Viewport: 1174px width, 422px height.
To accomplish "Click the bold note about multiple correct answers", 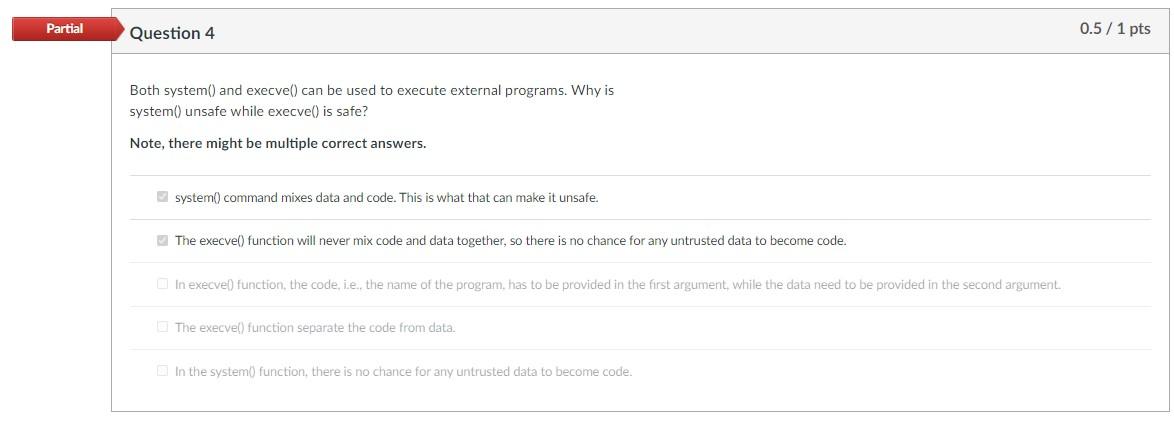I will click(278, 144).
